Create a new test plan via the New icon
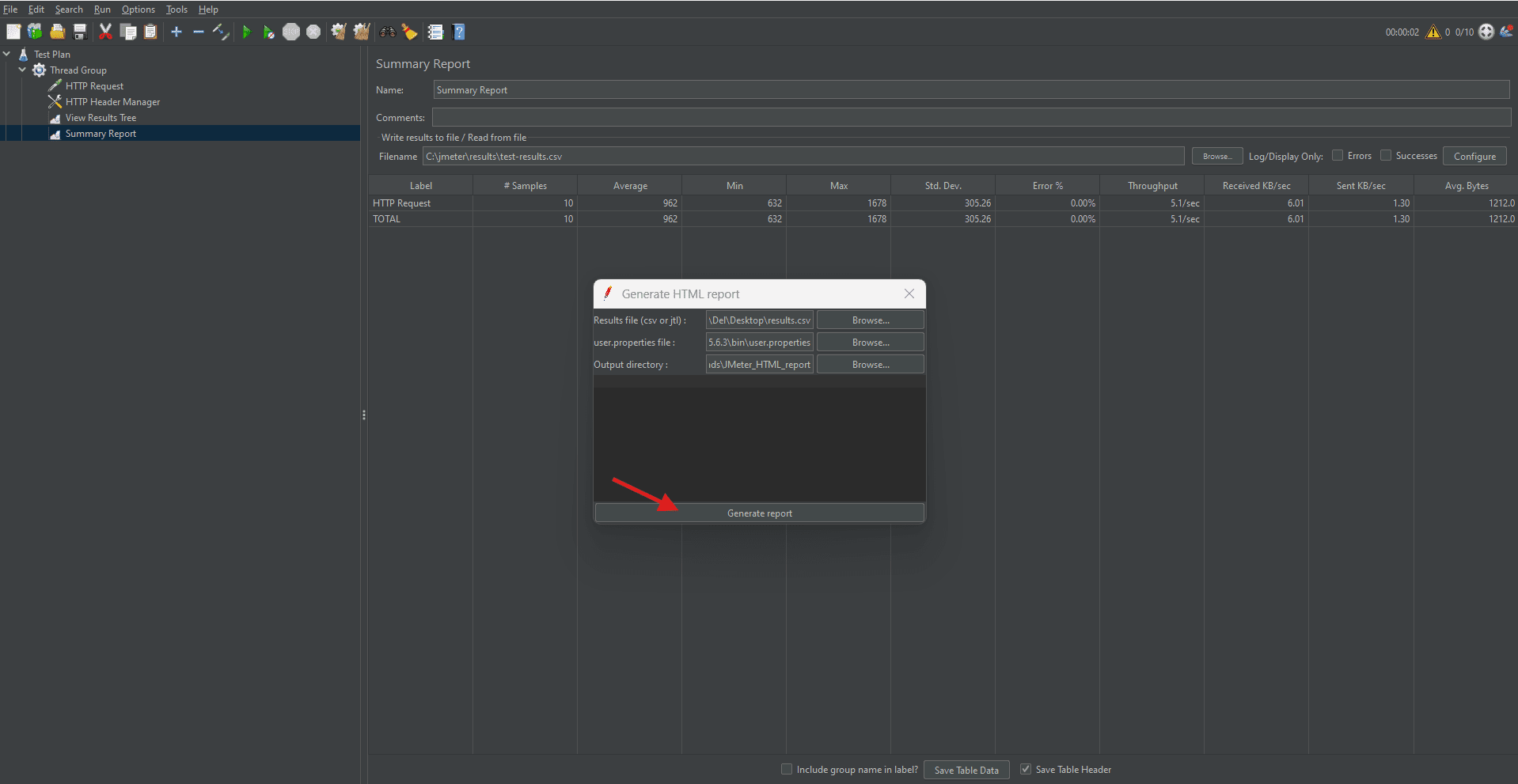This screenshot has height=784, width=1518. click(x=13, y=32)
